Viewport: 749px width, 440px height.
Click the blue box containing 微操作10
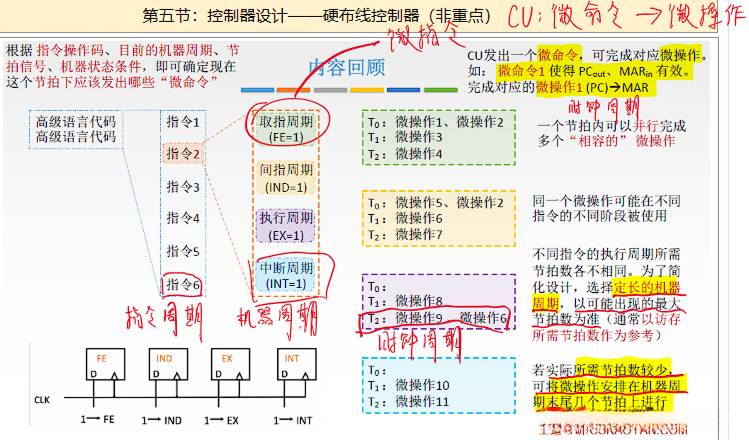point(439,386)
